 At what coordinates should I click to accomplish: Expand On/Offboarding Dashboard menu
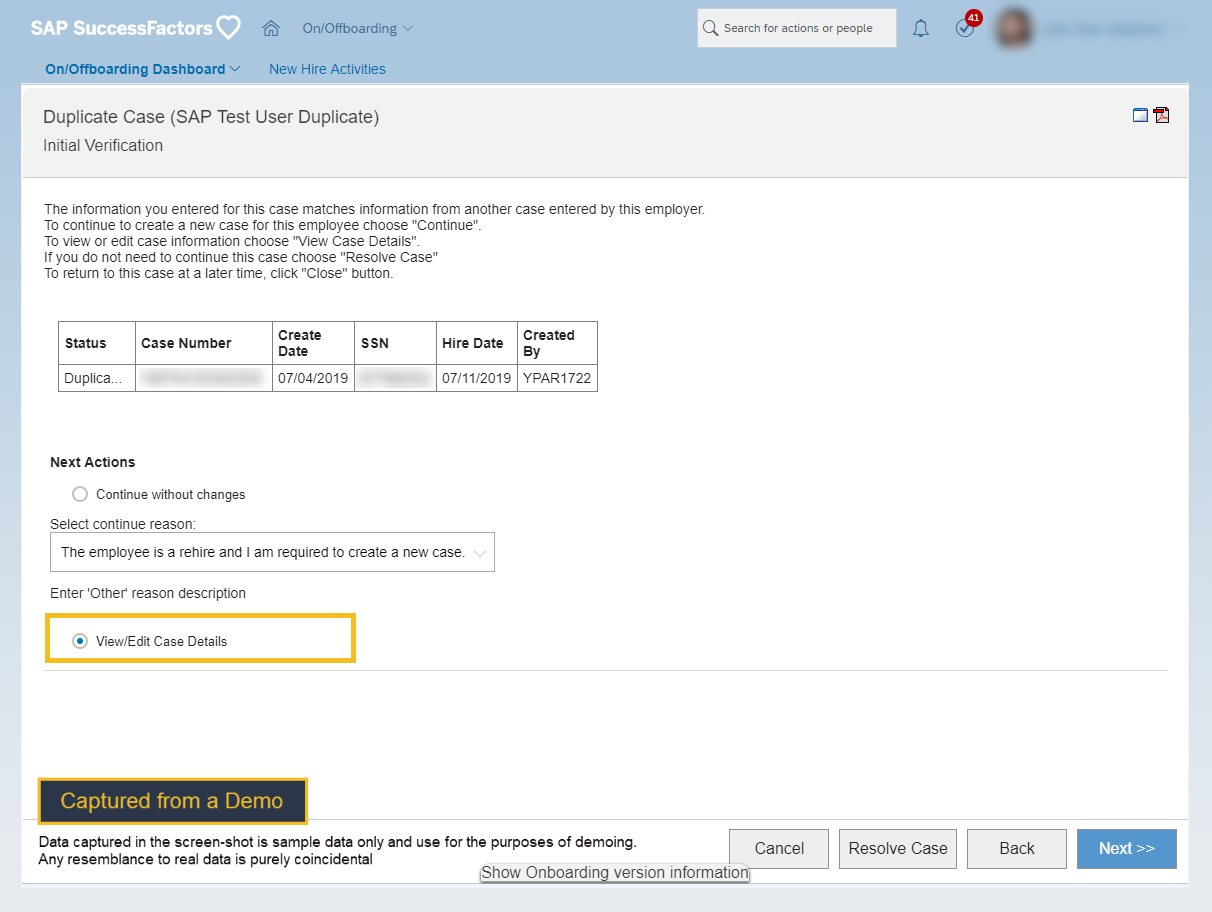pyautogui.click(x=143, y=69)
